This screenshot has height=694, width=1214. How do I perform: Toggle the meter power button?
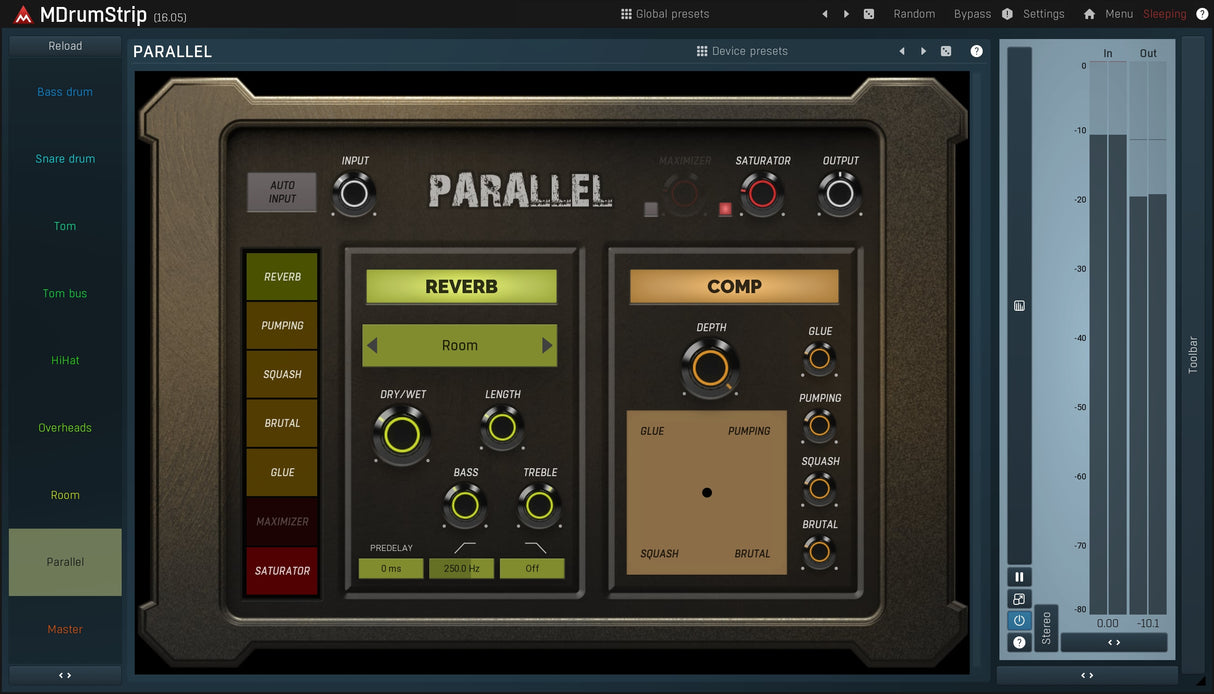pos(1019,620)
